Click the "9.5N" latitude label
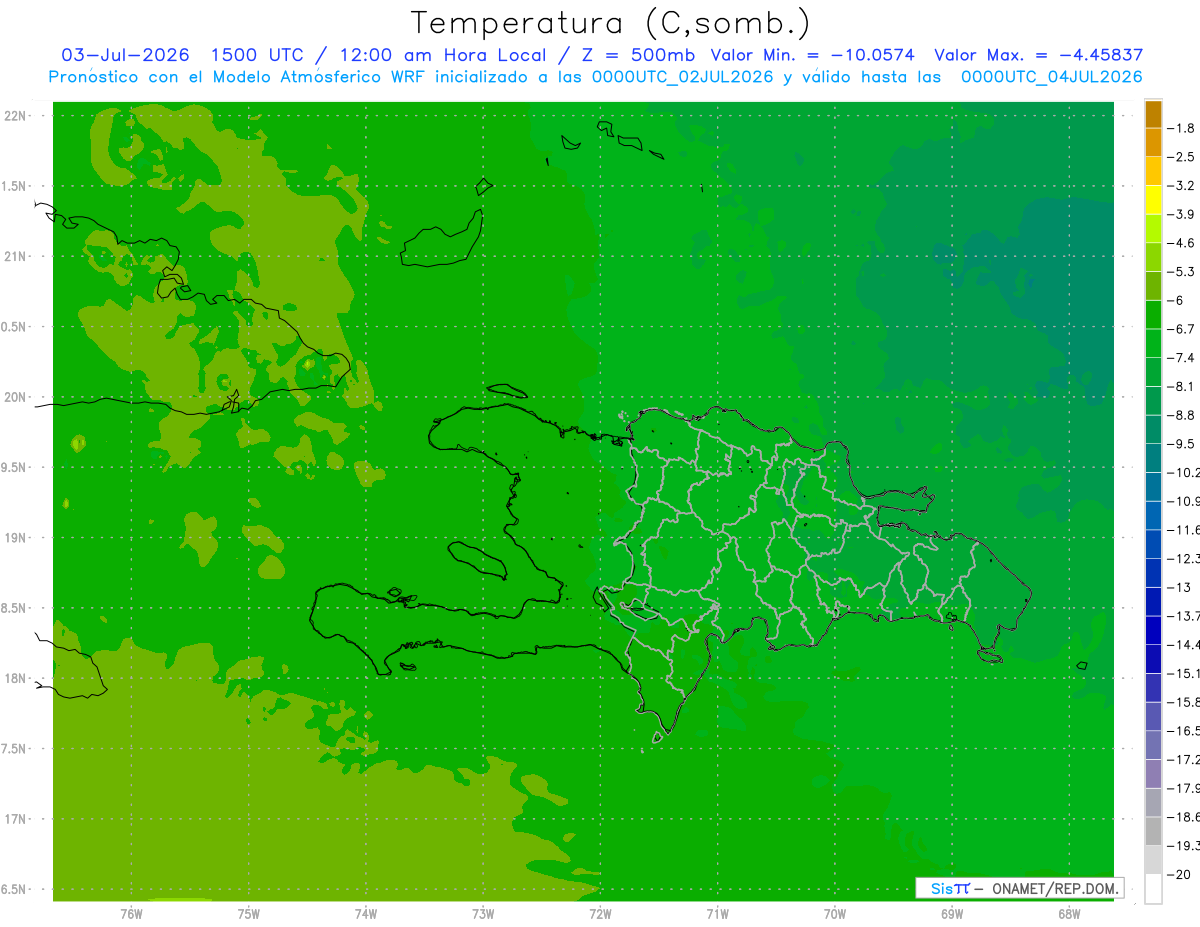1200x927 pixels. point(14,468)
